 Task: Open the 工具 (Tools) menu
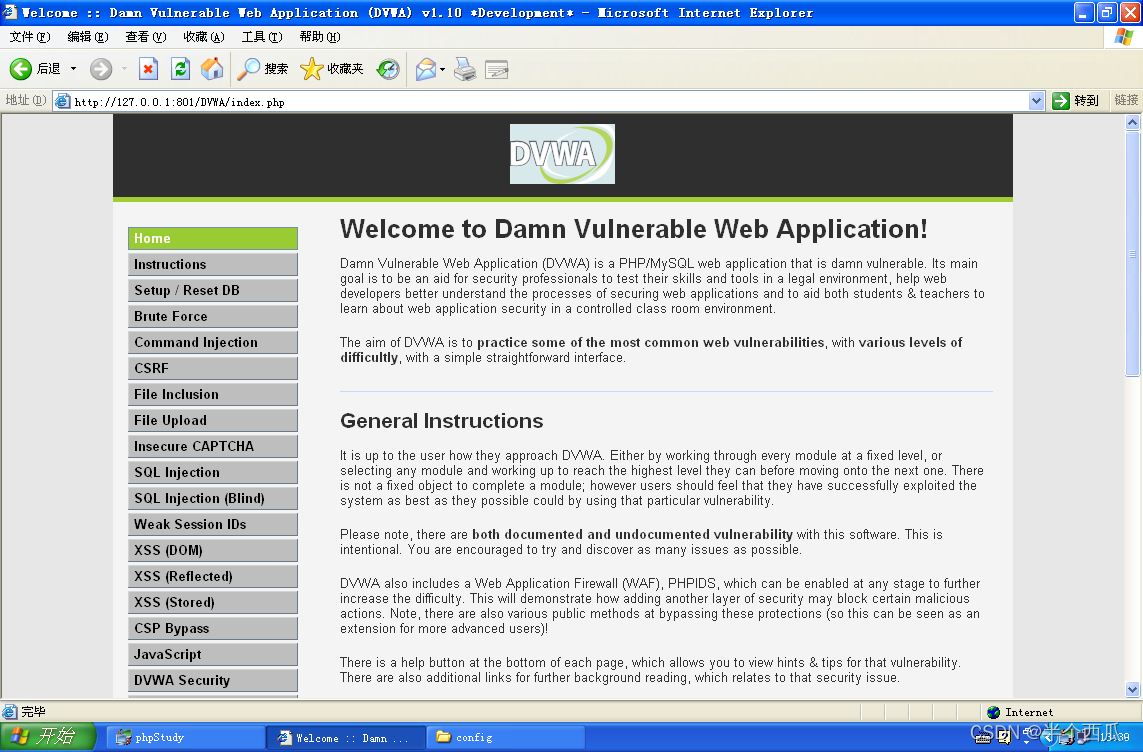point(262,36)
